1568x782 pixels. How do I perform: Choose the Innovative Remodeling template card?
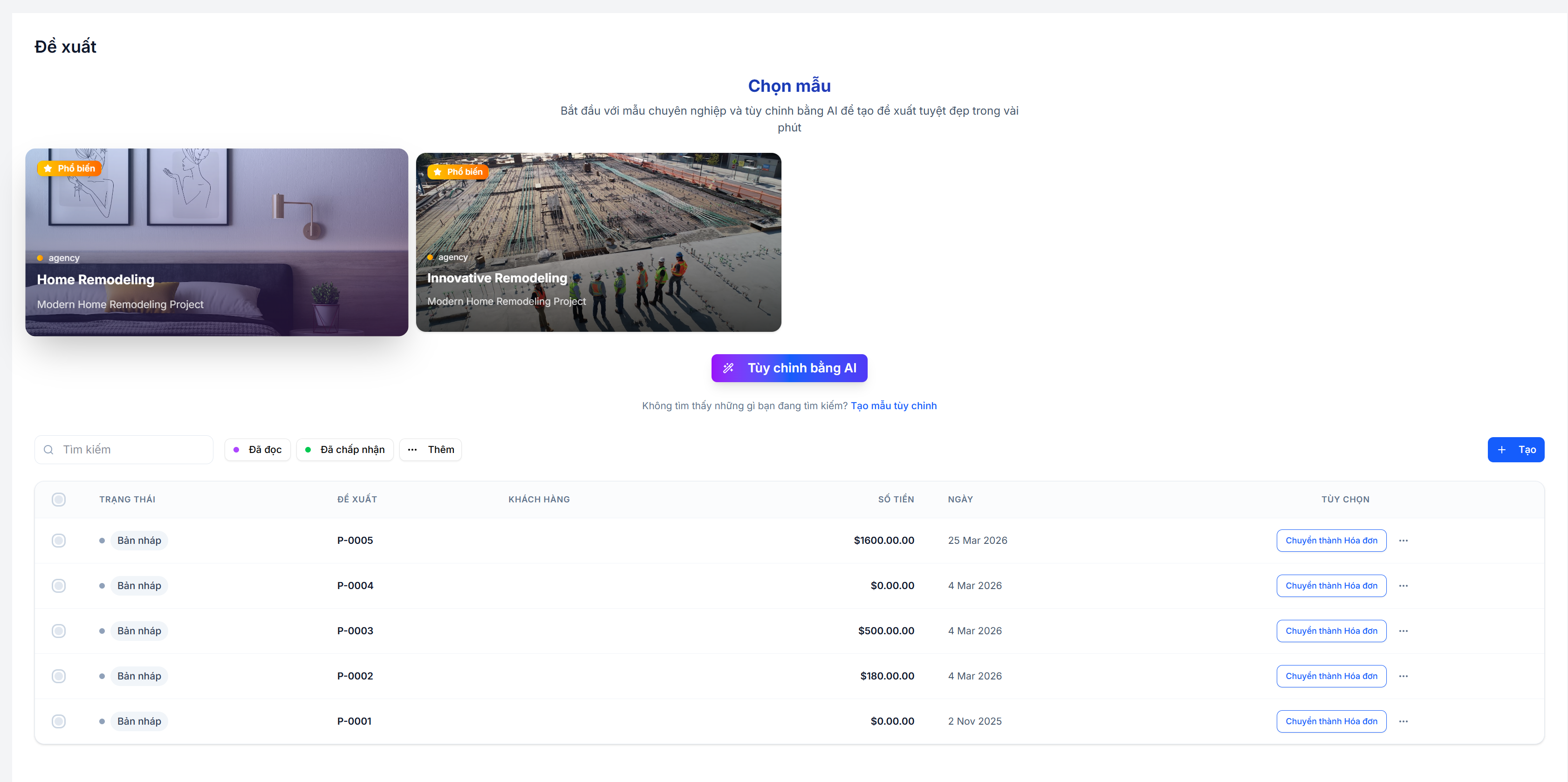click(598, 242)
